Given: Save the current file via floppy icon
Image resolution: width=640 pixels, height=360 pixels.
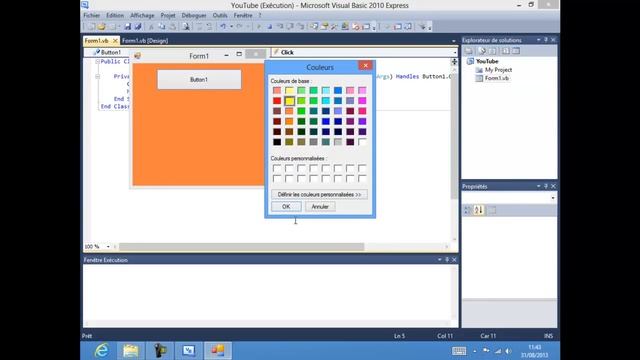Looking at the screenshot, I should (x=128, y=27).
